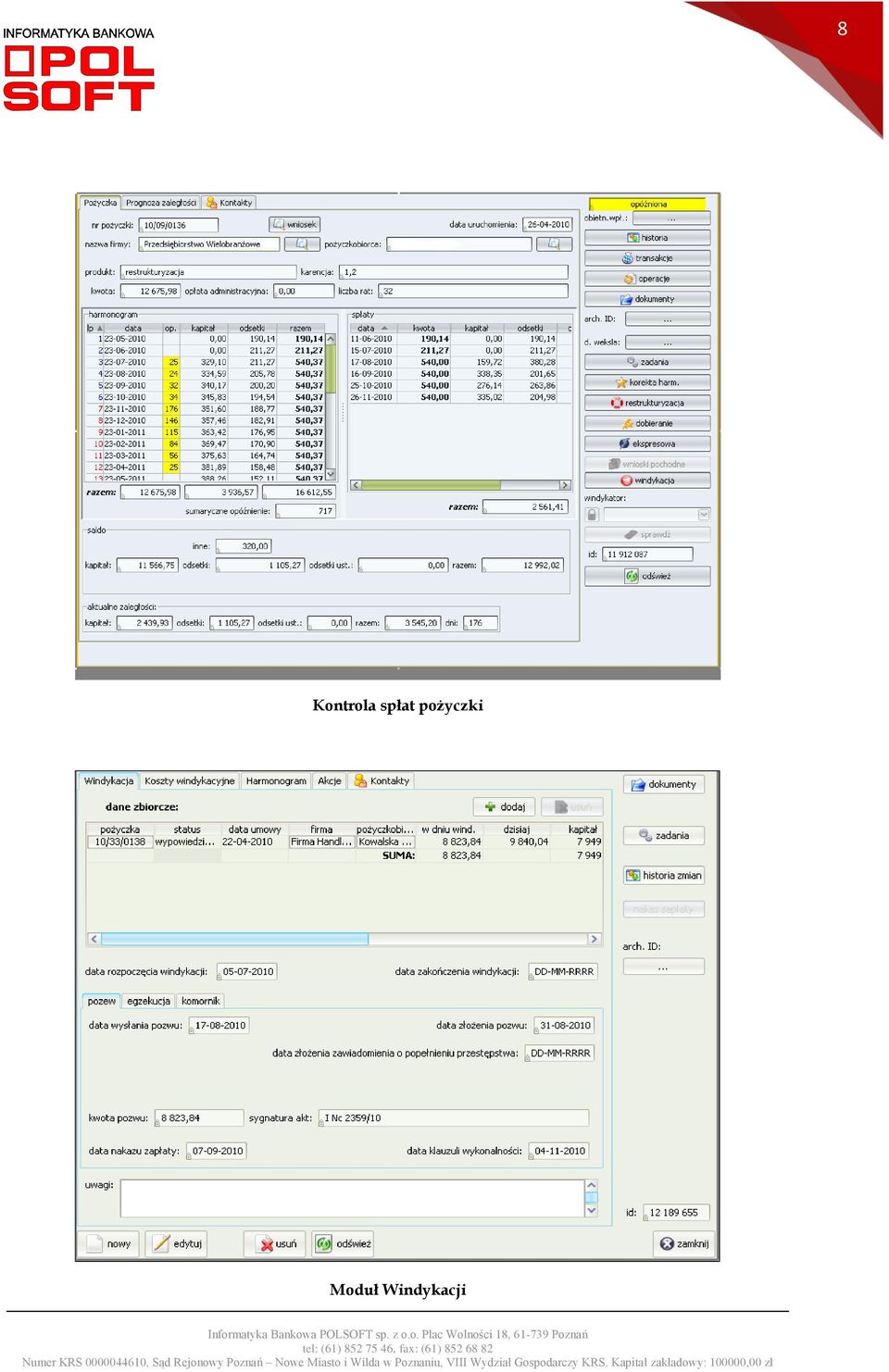Click the lock icon beside windykator field
Viewport: 889px width, 1372px height.
592,514
